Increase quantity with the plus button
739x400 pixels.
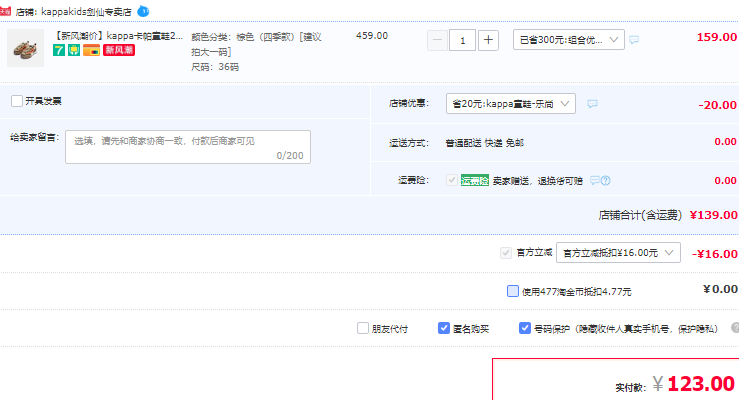488,40
